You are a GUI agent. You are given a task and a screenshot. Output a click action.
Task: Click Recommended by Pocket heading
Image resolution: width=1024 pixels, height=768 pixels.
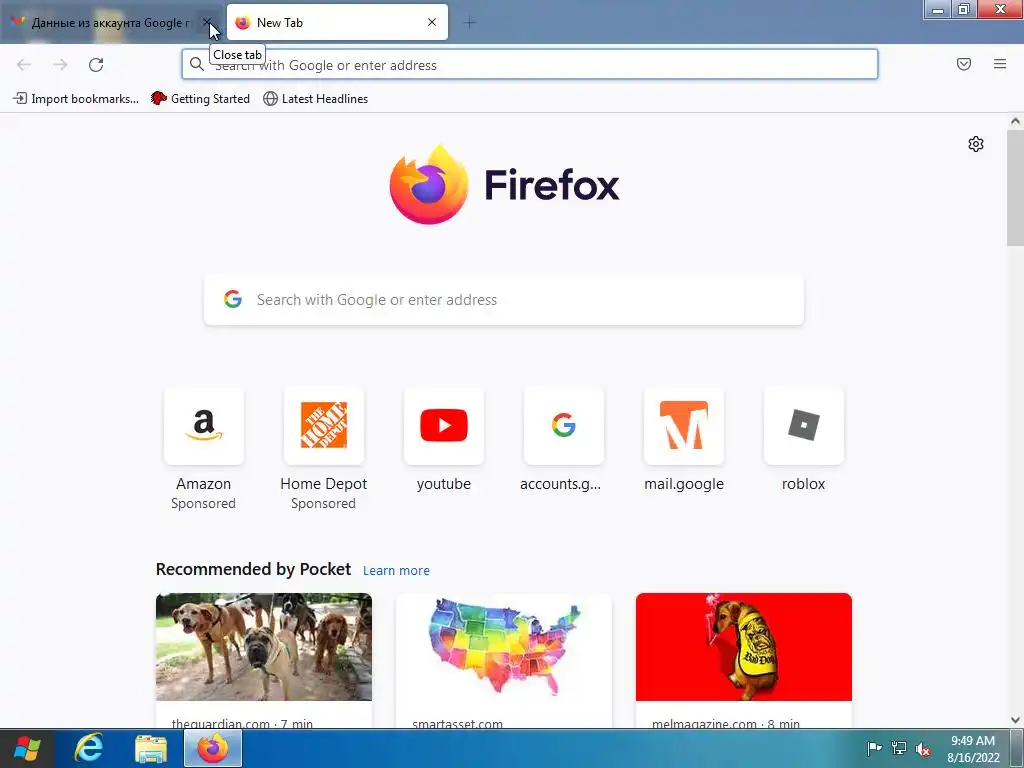point(253,569)
